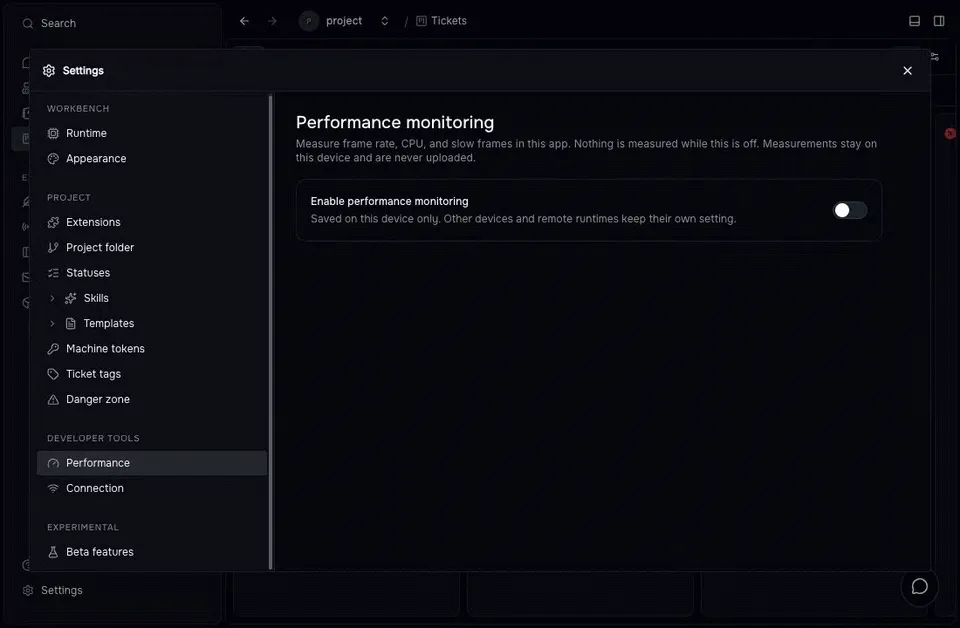Open Runtime settings
Screen dimensions: 960x628
coord(151,133)
